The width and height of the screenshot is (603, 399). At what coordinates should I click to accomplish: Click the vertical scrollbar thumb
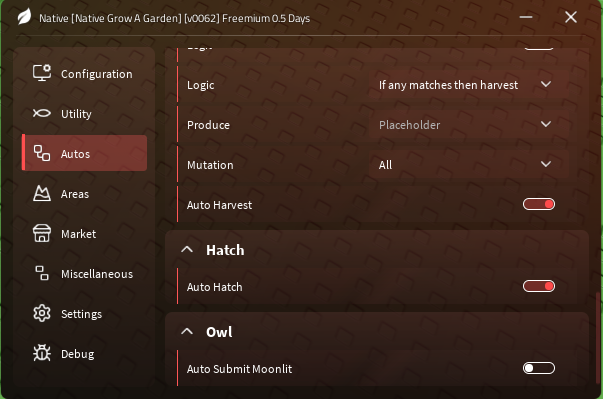597,337
